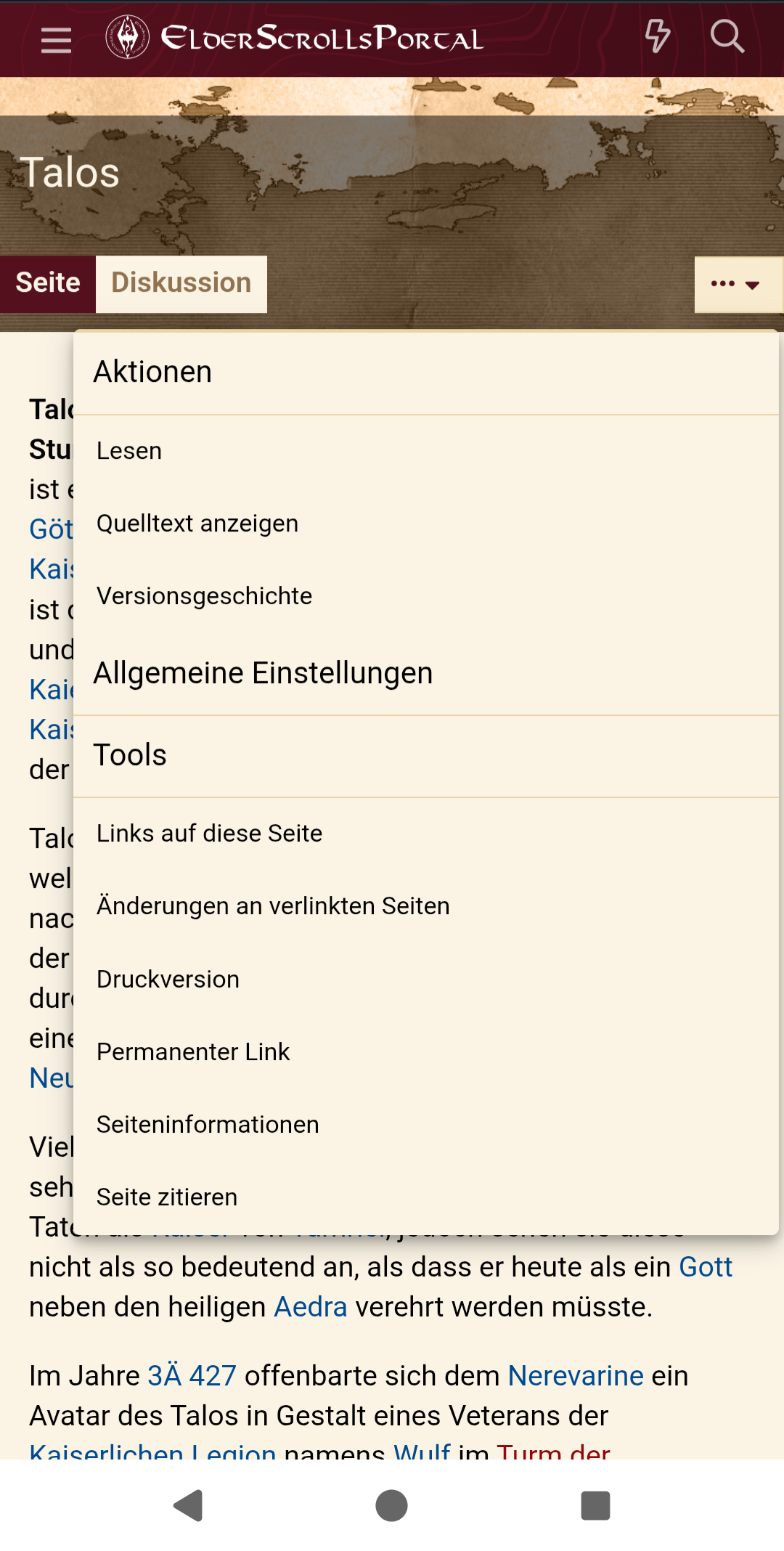View the Versionsgeschichte of the page
Viewport: 784px width, 1551px height.
tap(204, 595)
